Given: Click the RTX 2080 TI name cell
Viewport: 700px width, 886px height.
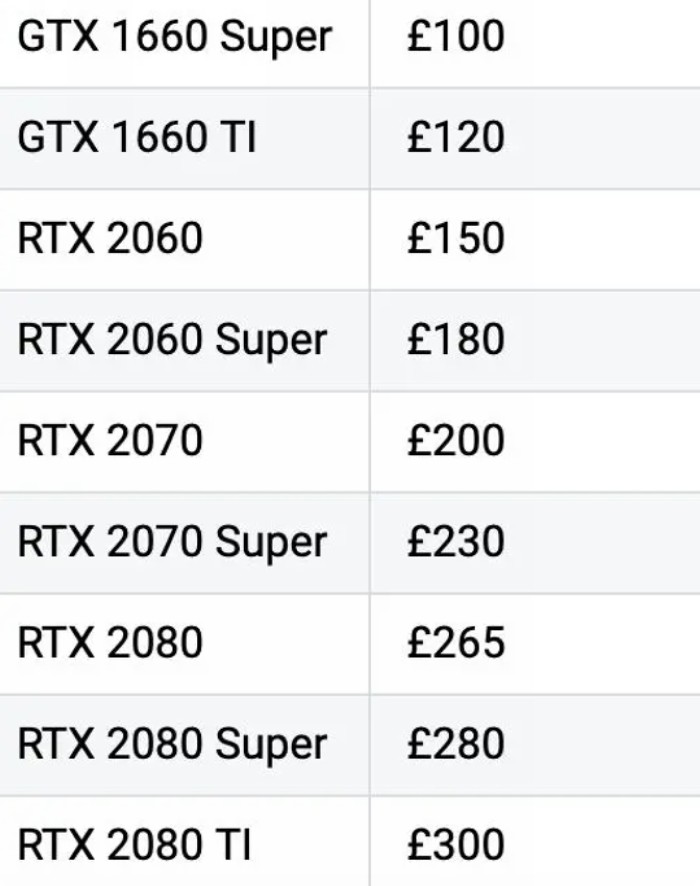Looking at the screenshot, I should tap(134, 845).
